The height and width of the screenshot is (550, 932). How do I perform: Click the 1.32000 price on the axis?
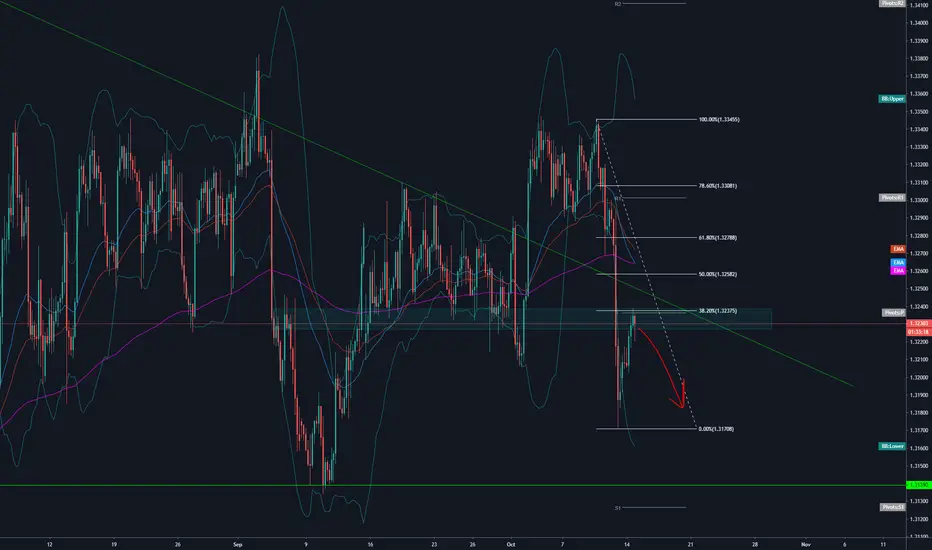919,378
